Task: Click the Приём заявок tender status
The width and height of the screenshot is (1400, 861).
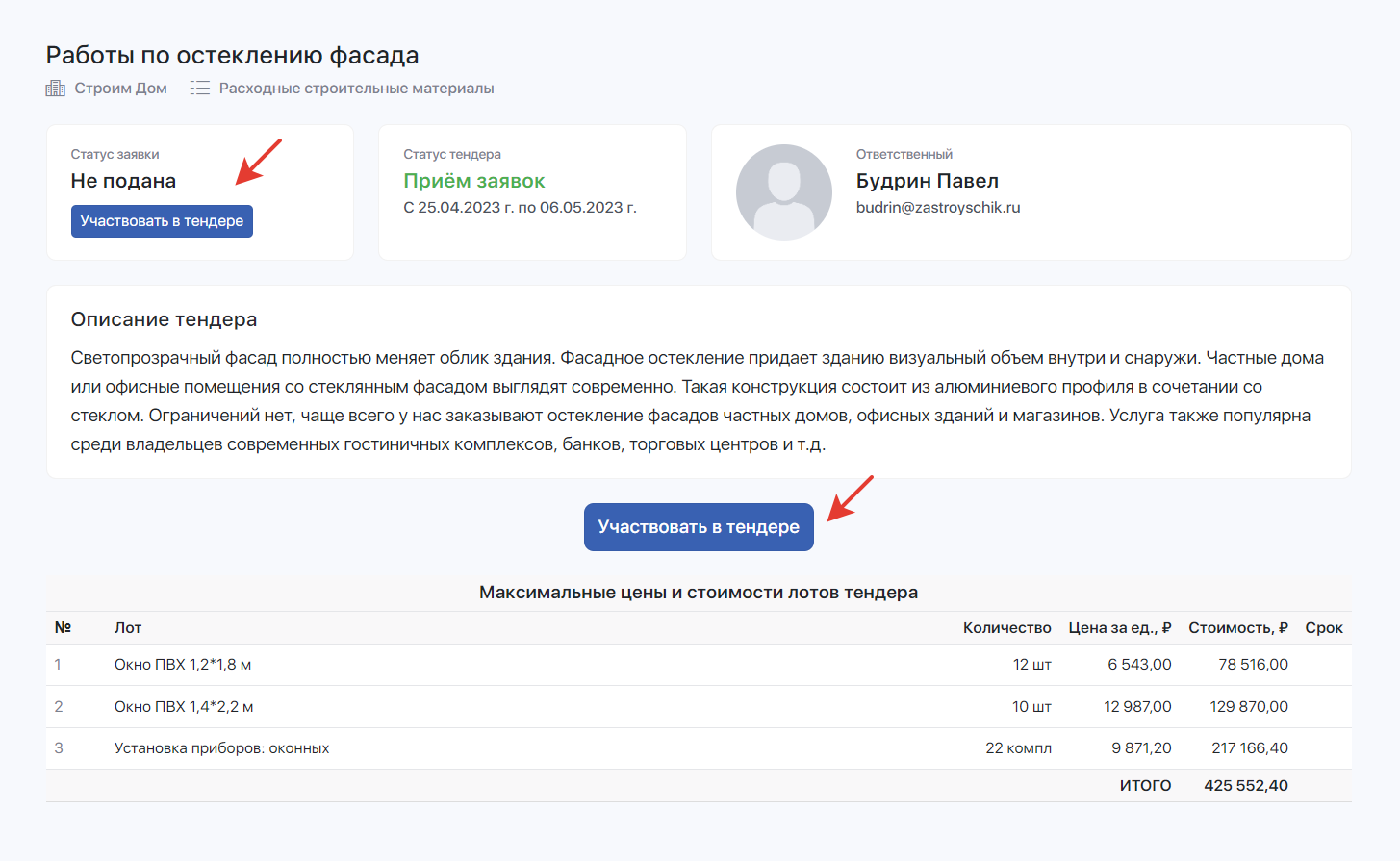Action: pos(473,181)
